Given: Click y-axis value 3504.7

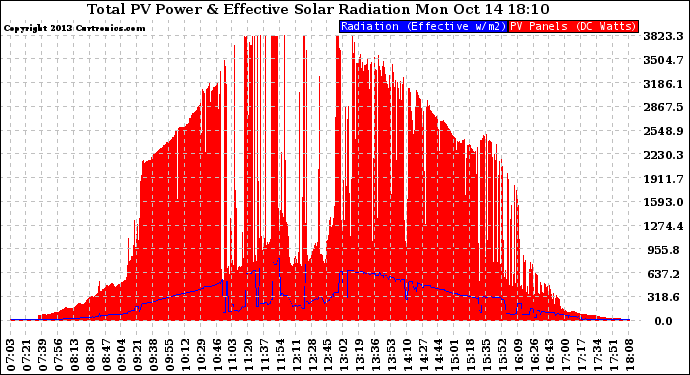Looking at the screenshot, I should 663,60.
